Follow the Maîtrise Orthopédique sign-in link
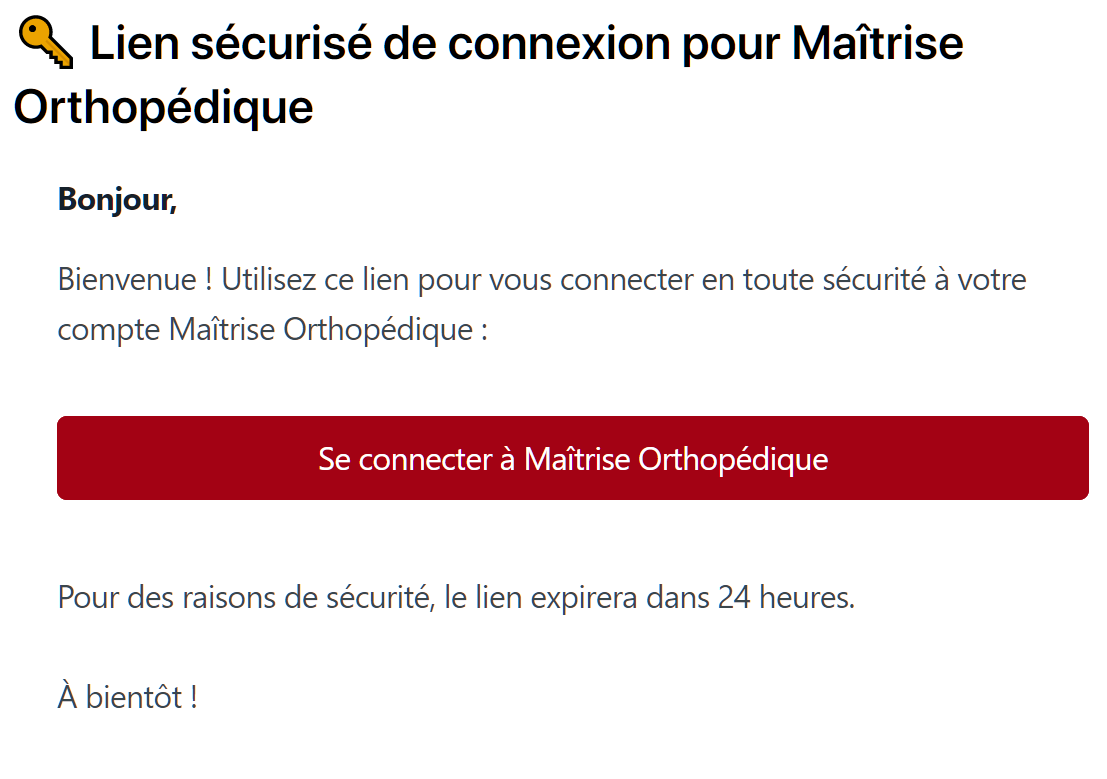Image resolution: width=1107 pixels, height=779 pixels. point(572,458)
